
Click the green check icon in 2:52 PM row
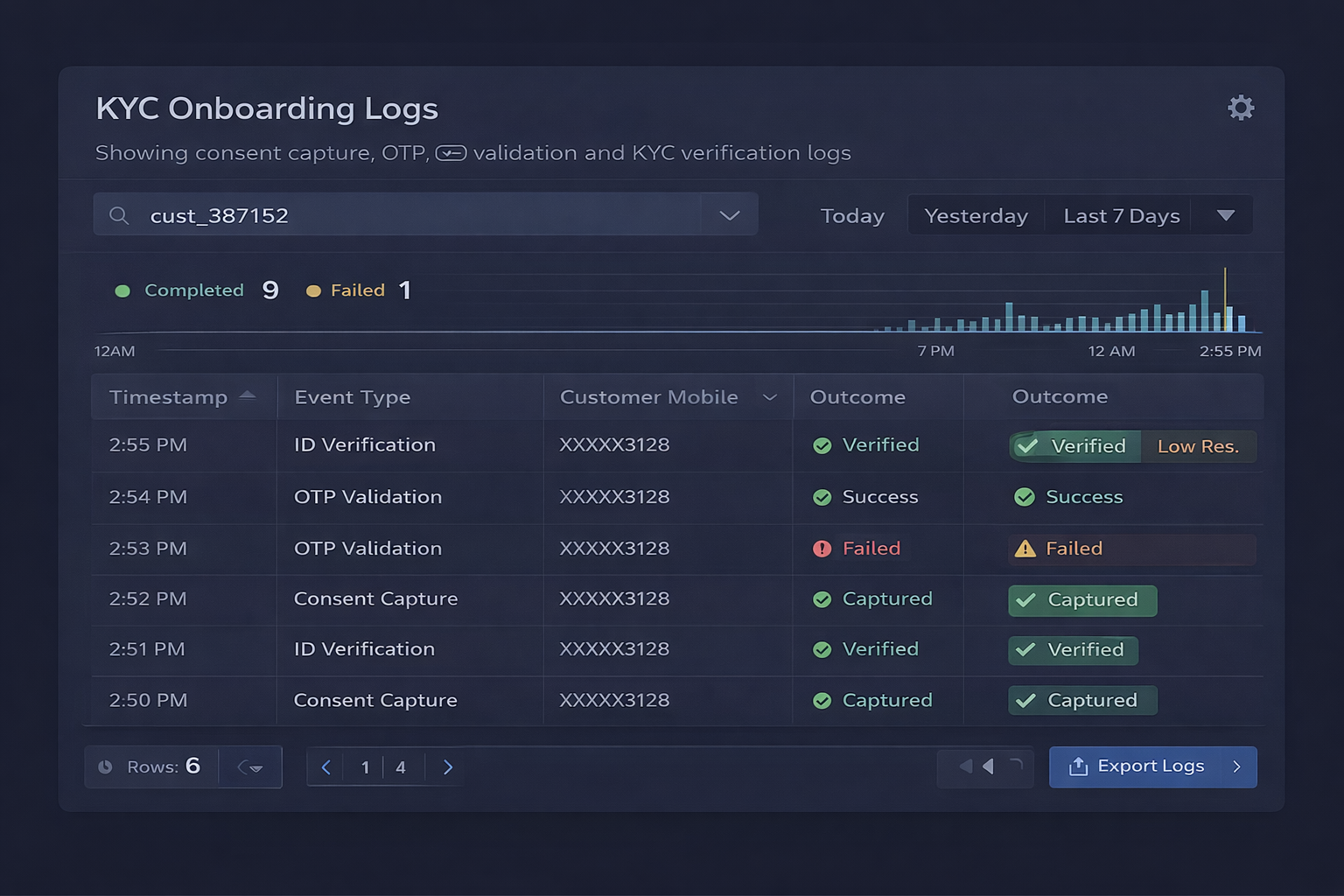coord(822,599)
